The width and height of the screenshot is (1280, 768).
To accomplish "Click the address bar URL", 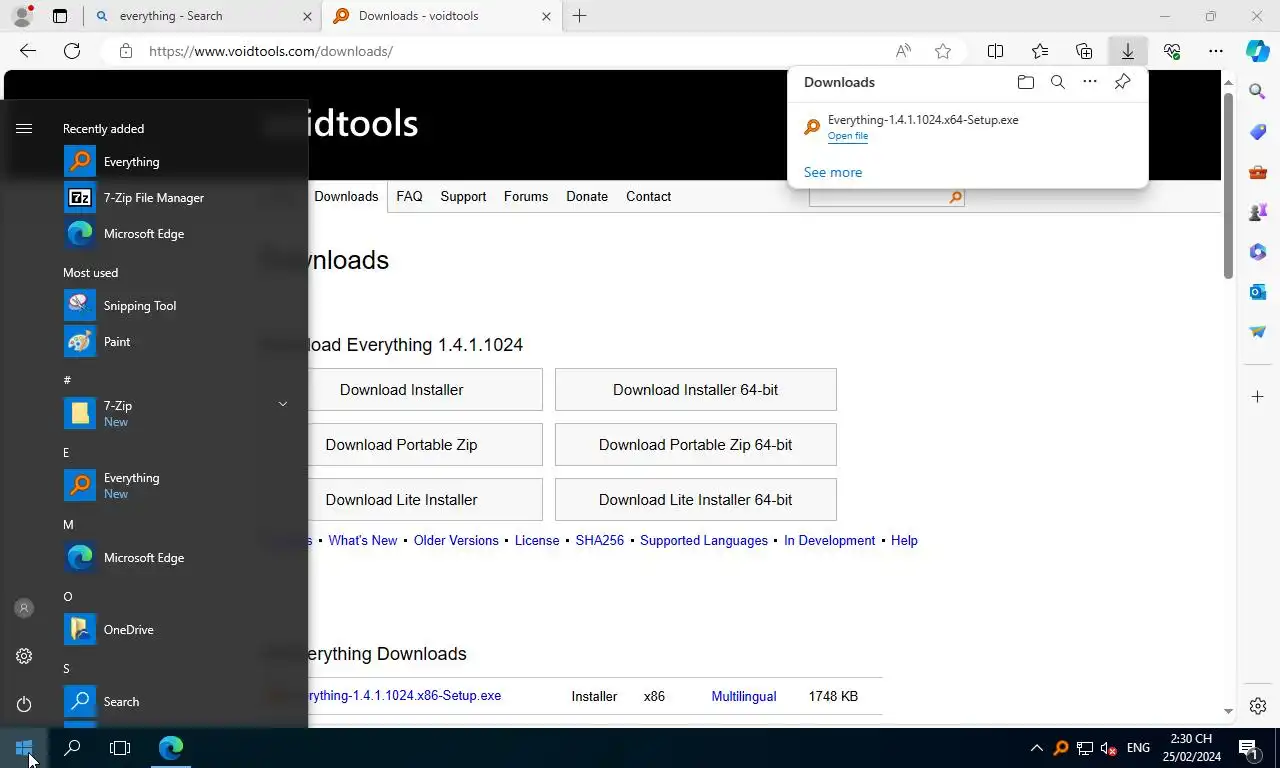I will point(271,51).
